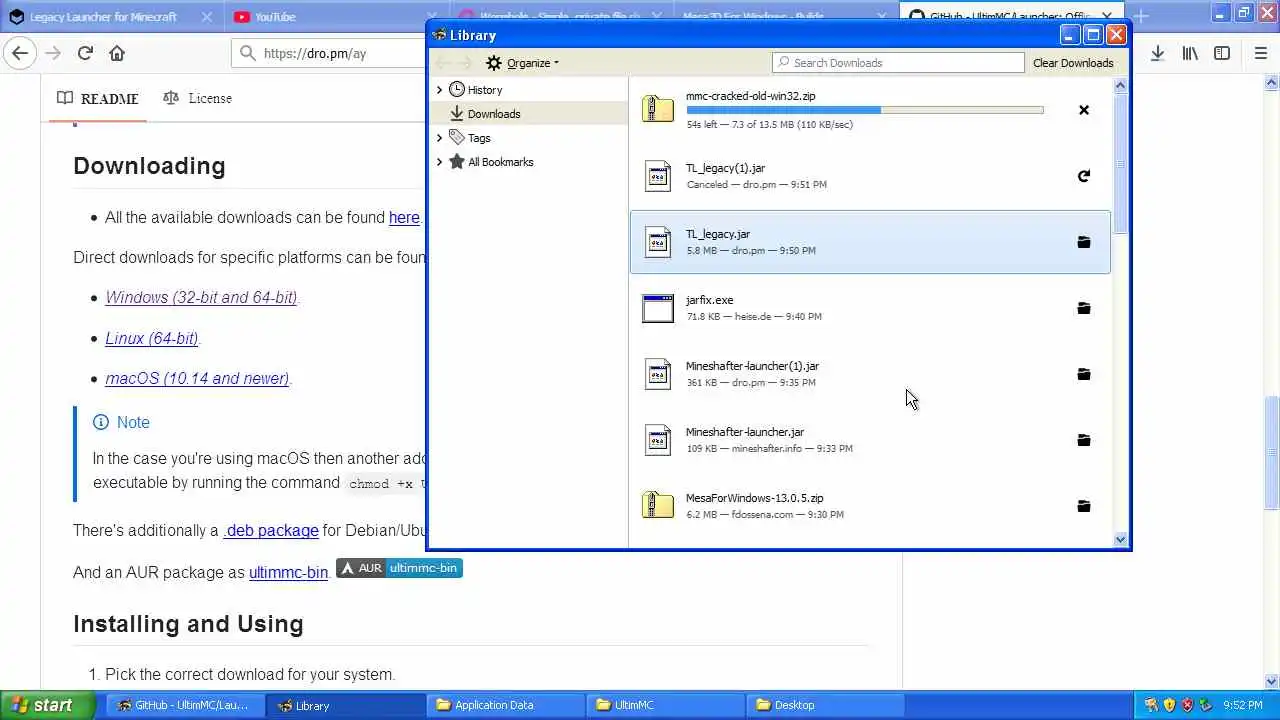Switch to UltimMC folder in taskbar
The width and height of the screenshot is (1280, 720).
click(665, 705)
